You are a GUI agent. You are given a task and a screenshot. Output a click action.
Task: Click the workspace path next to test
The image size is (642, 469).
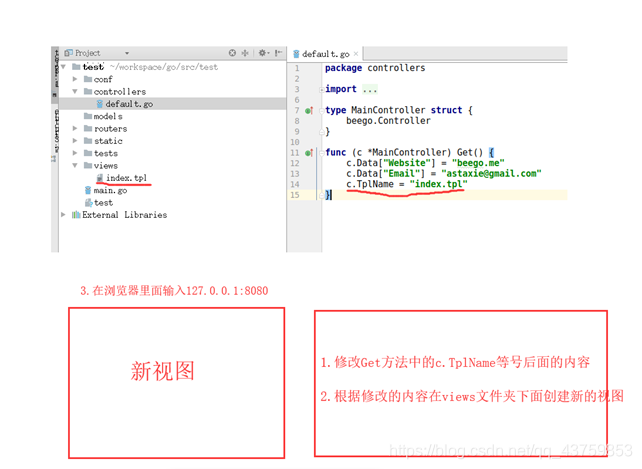[164, 67]
